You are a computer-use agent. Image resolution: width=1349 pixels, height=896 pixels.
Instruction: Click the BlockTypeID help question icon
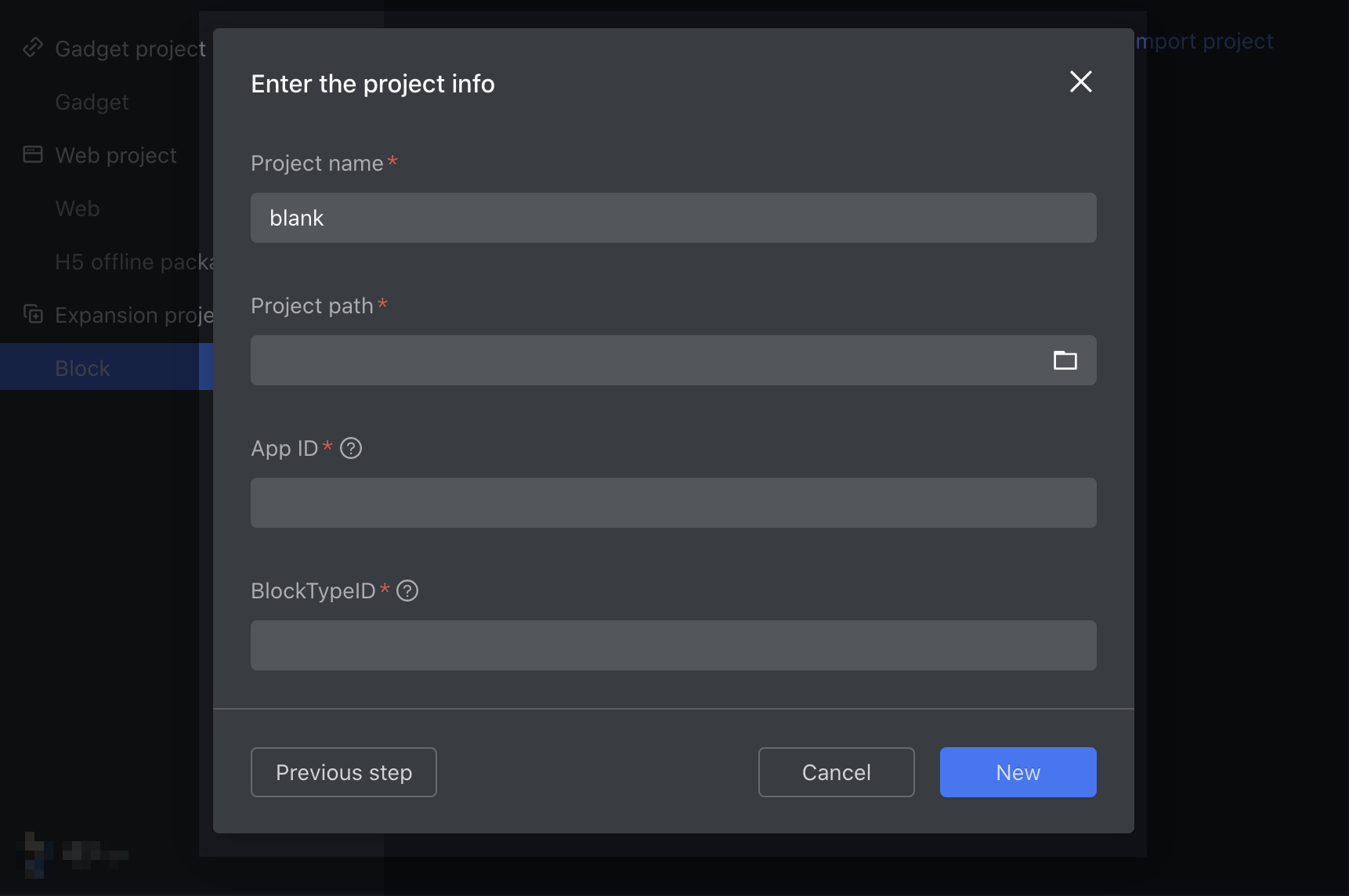coord(407,591)
